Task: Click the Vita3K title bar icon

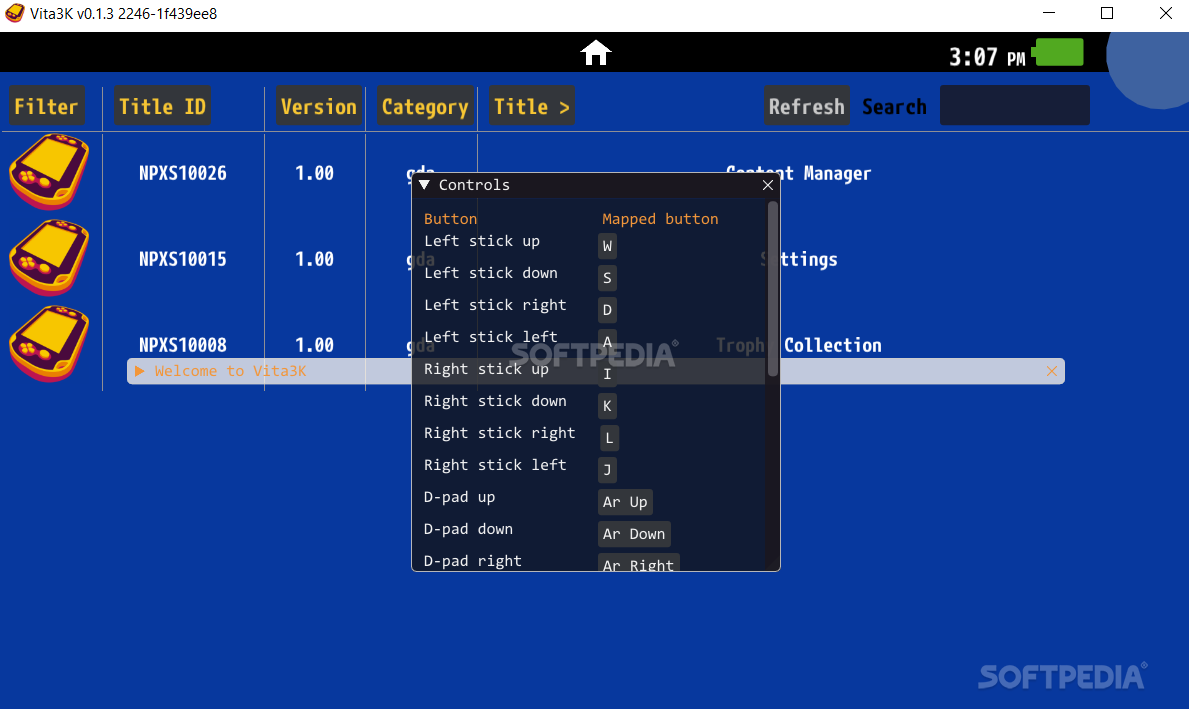Action: click(x=14, y=14)
